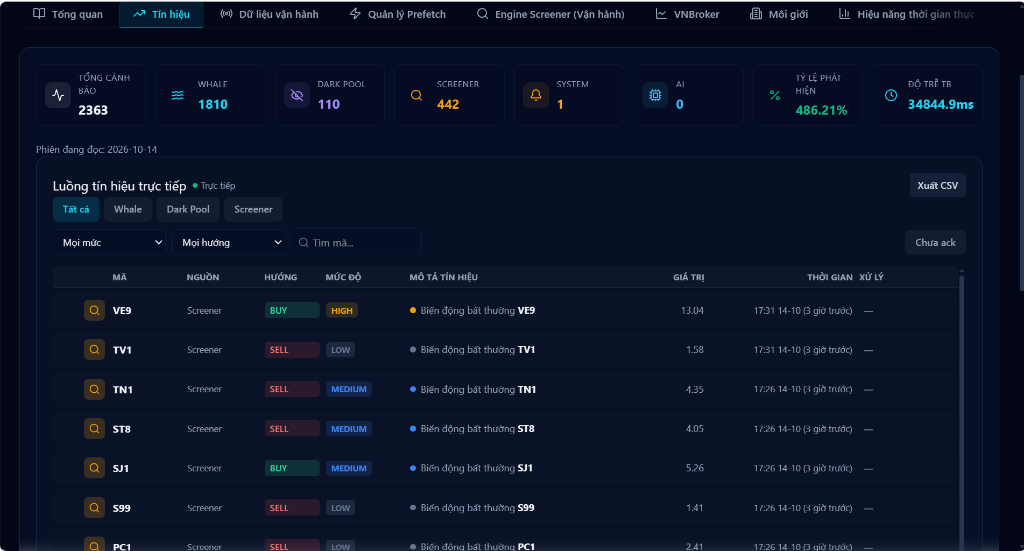Open Engine Screener (Vận hành) tab
The image size is (1024, 551).
pos(551,14)
